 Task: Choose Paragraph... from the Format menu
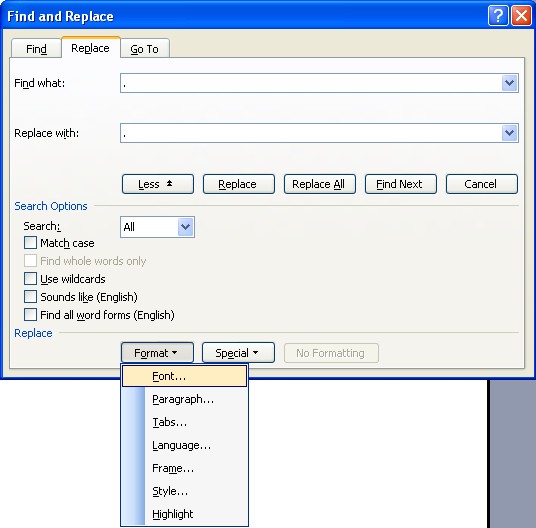185,399
